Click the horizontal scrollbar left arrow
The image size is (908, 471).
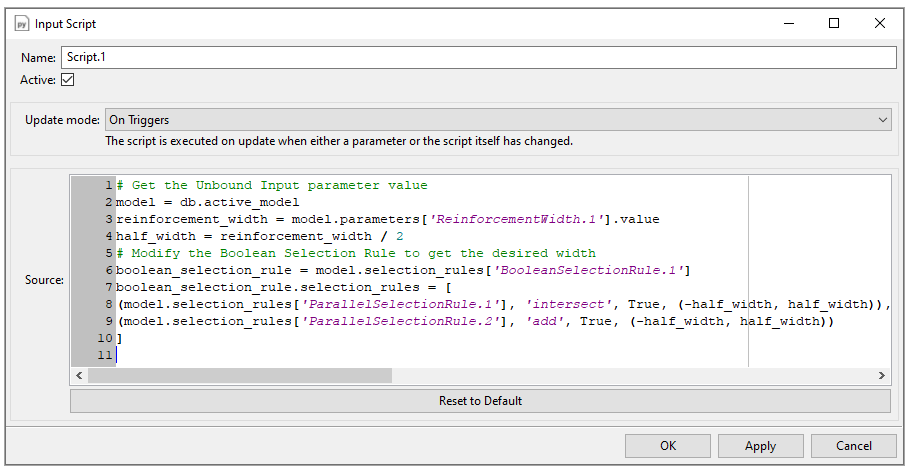click(79, 376)
